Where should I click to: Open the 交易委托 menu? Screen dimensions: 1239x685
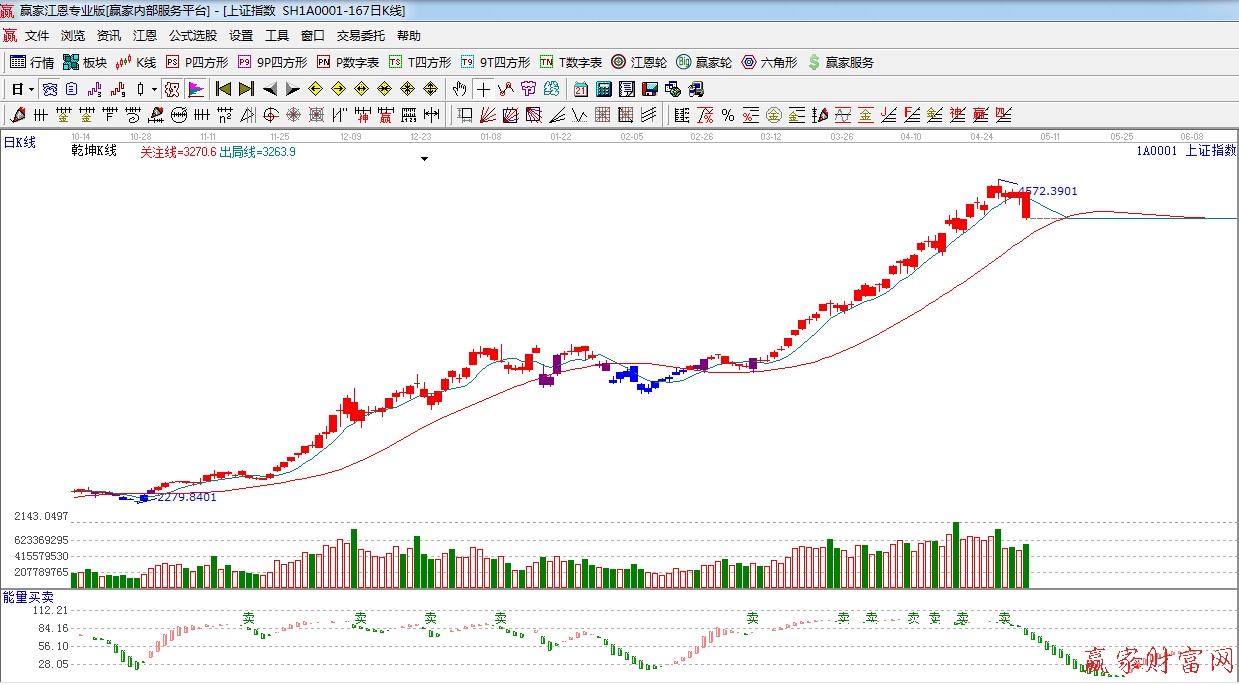(x=360, y=36)
